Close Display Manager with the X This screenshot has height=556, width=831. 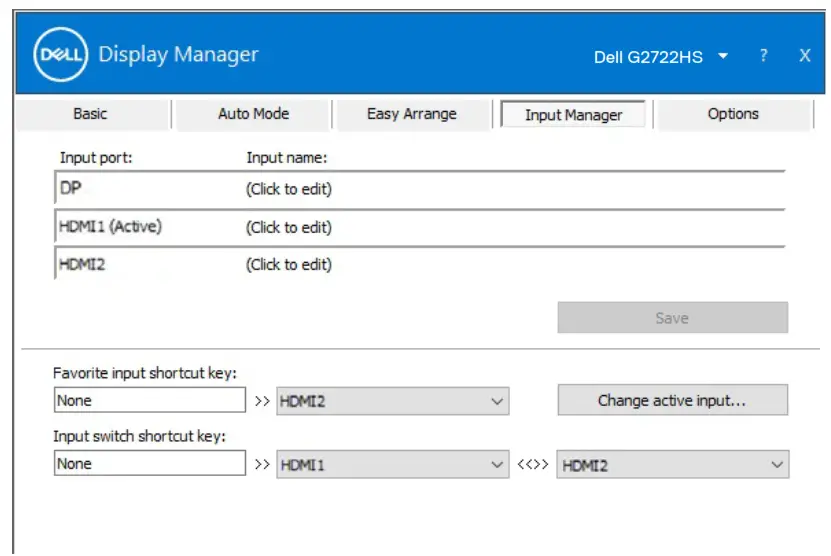(805, 55)
